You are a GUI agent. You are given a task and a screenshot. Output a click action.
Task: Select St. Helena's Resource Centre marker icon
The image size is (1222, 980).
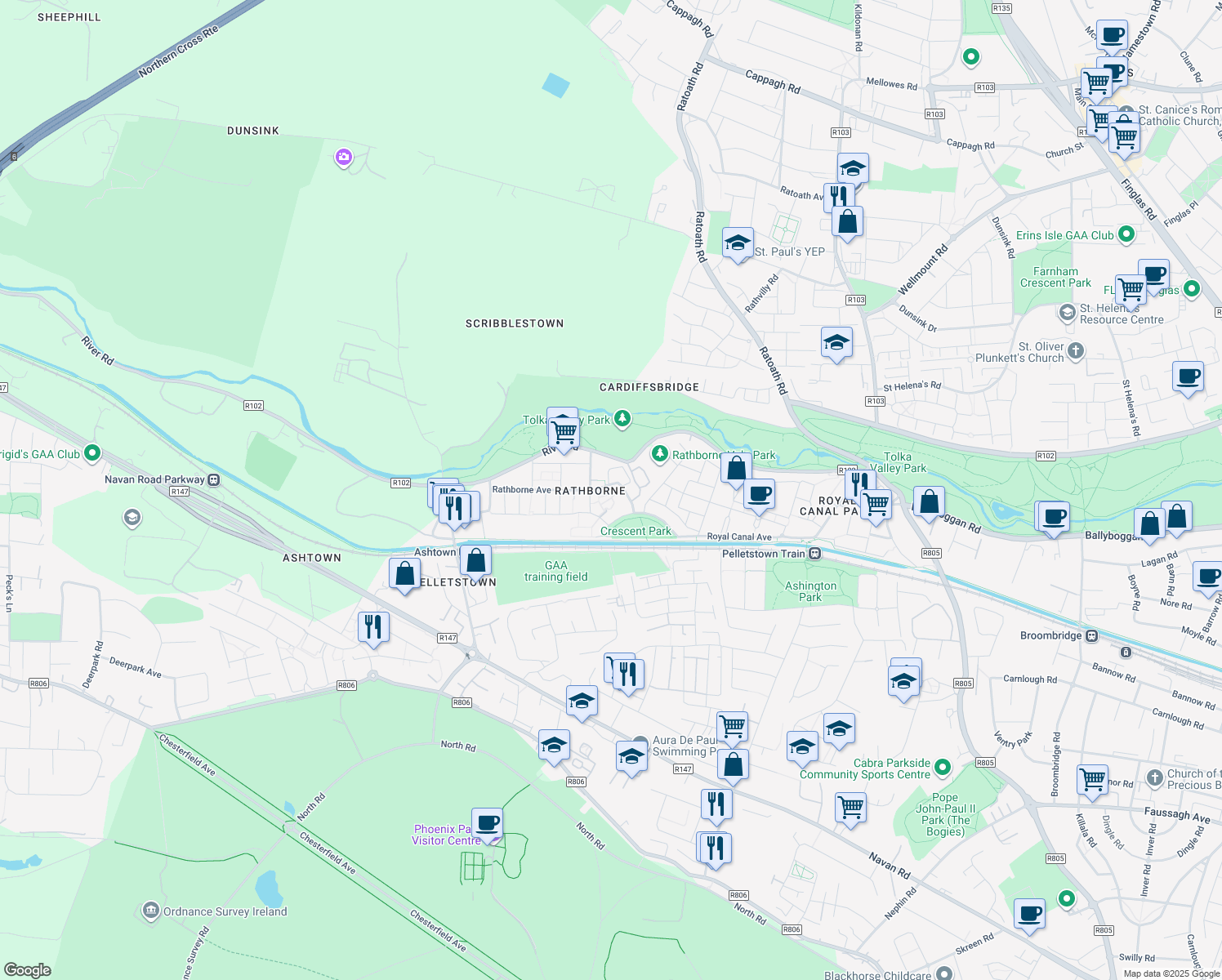click(x=1067, y=313)
